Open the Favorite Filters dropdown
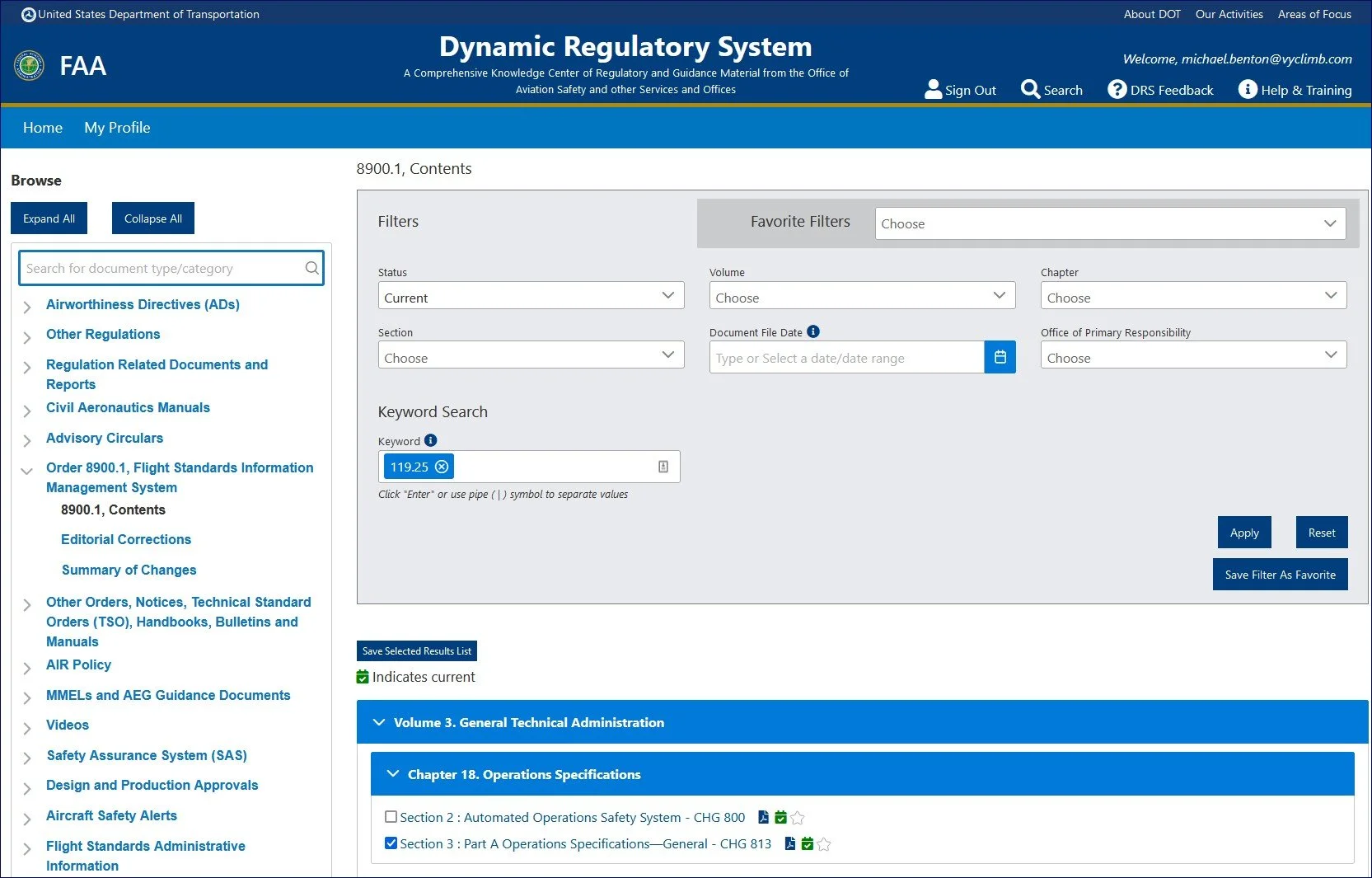Viewport: 1372px width, 878px height. click(1110, 223)
